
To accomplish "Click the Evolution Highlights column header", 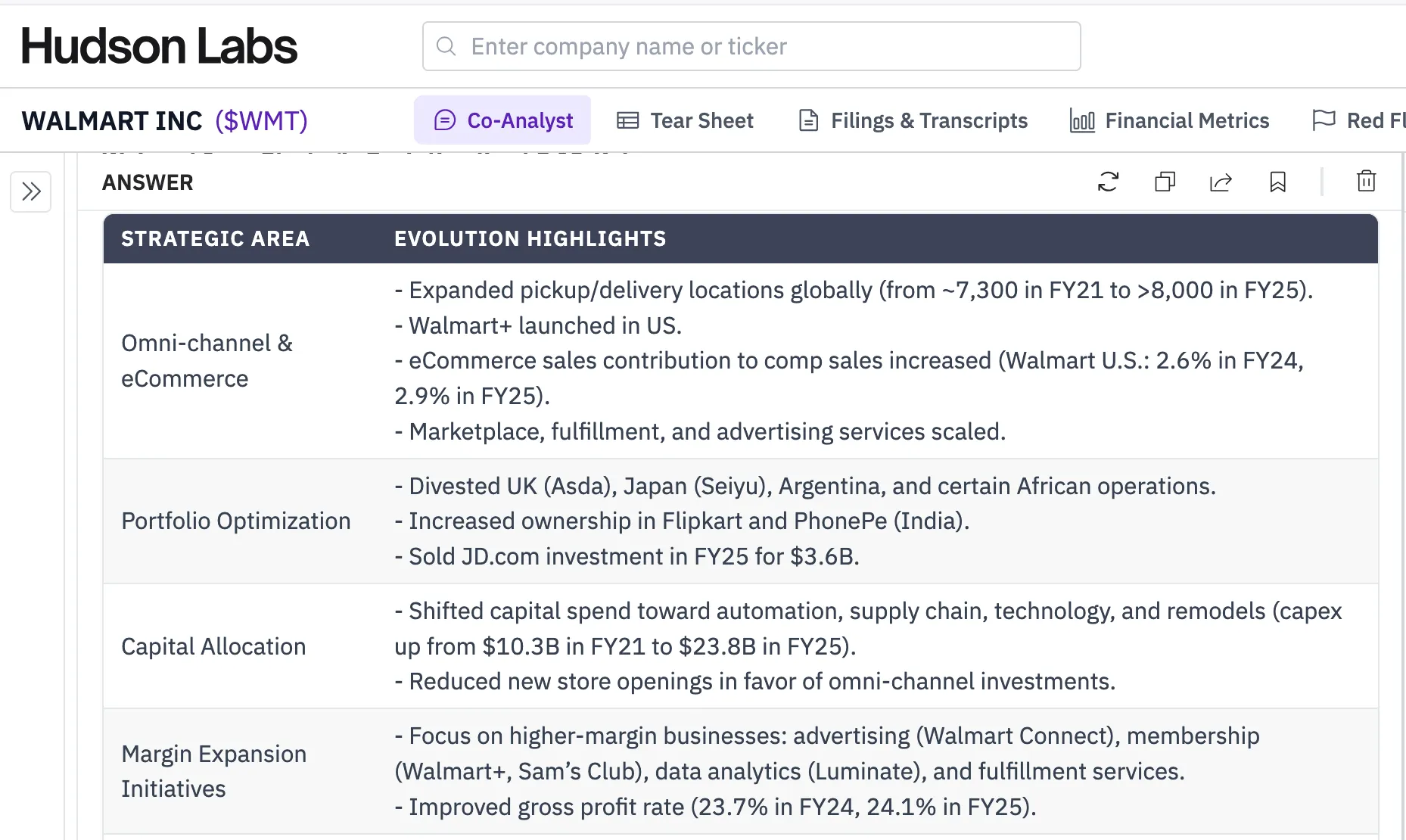I will point(530,238).
